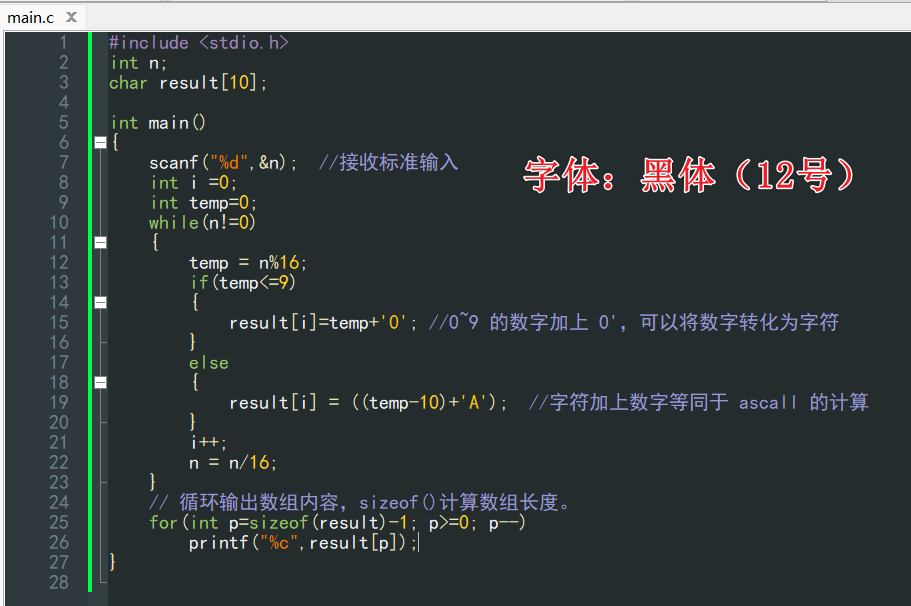This screenshot has width=911, height=606.
Task: Collapse the while loop fold at line 11
Action: (101, 243)
